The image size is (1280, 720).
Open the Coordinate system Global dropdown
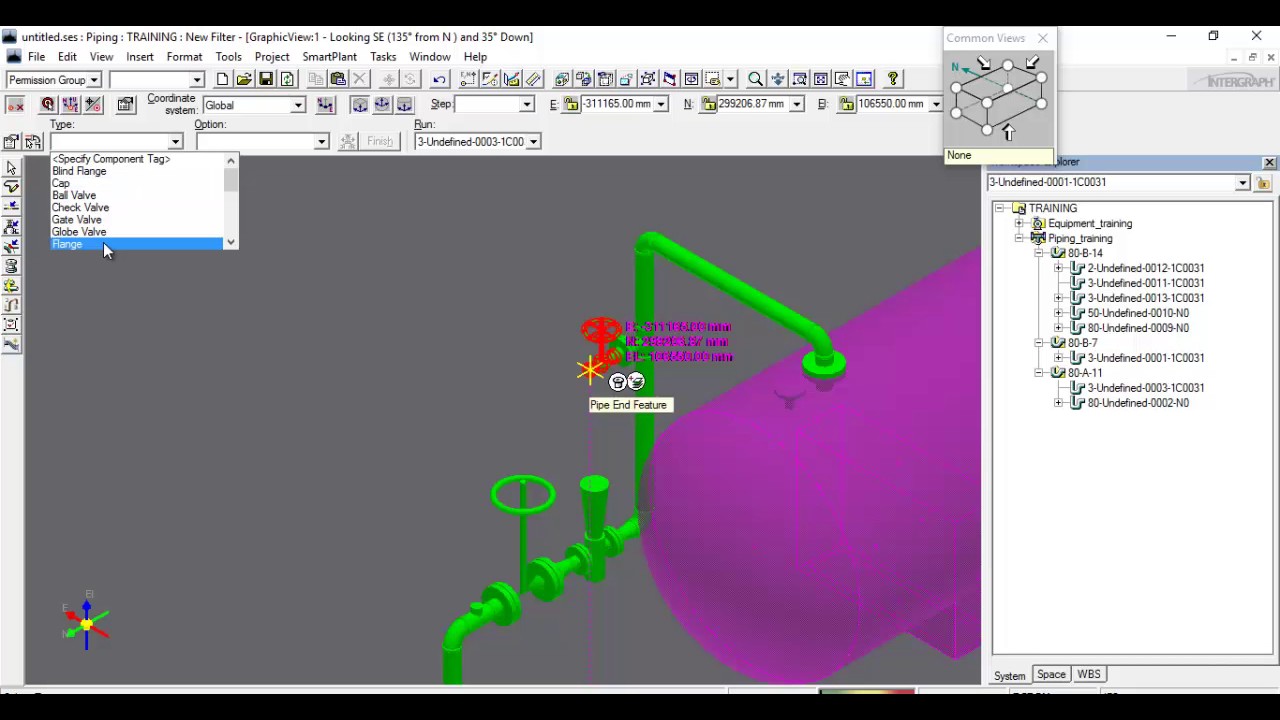pos(297,105)
